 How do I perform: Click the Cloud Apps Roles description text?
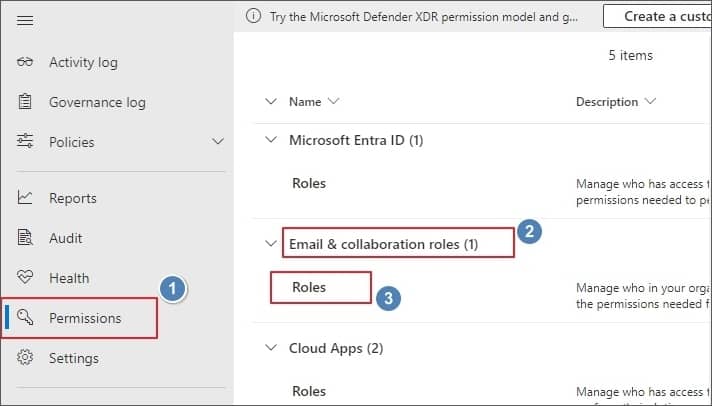pyautogui.click(x=643, y=394)
